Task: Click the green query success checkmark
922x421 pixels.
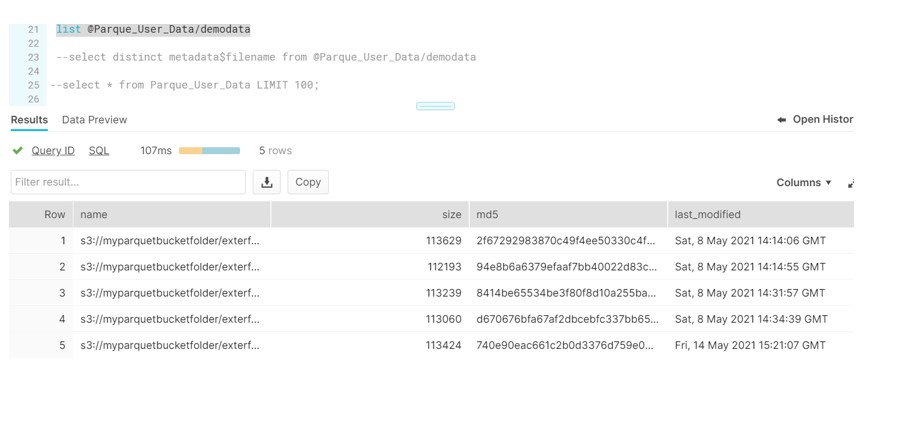Action: (17, 151)
